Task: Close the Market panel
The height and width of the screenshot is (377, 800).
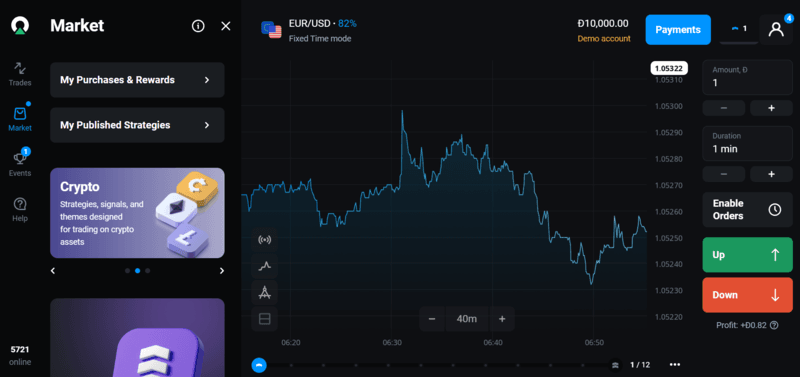Action: [x=226, y=26]
